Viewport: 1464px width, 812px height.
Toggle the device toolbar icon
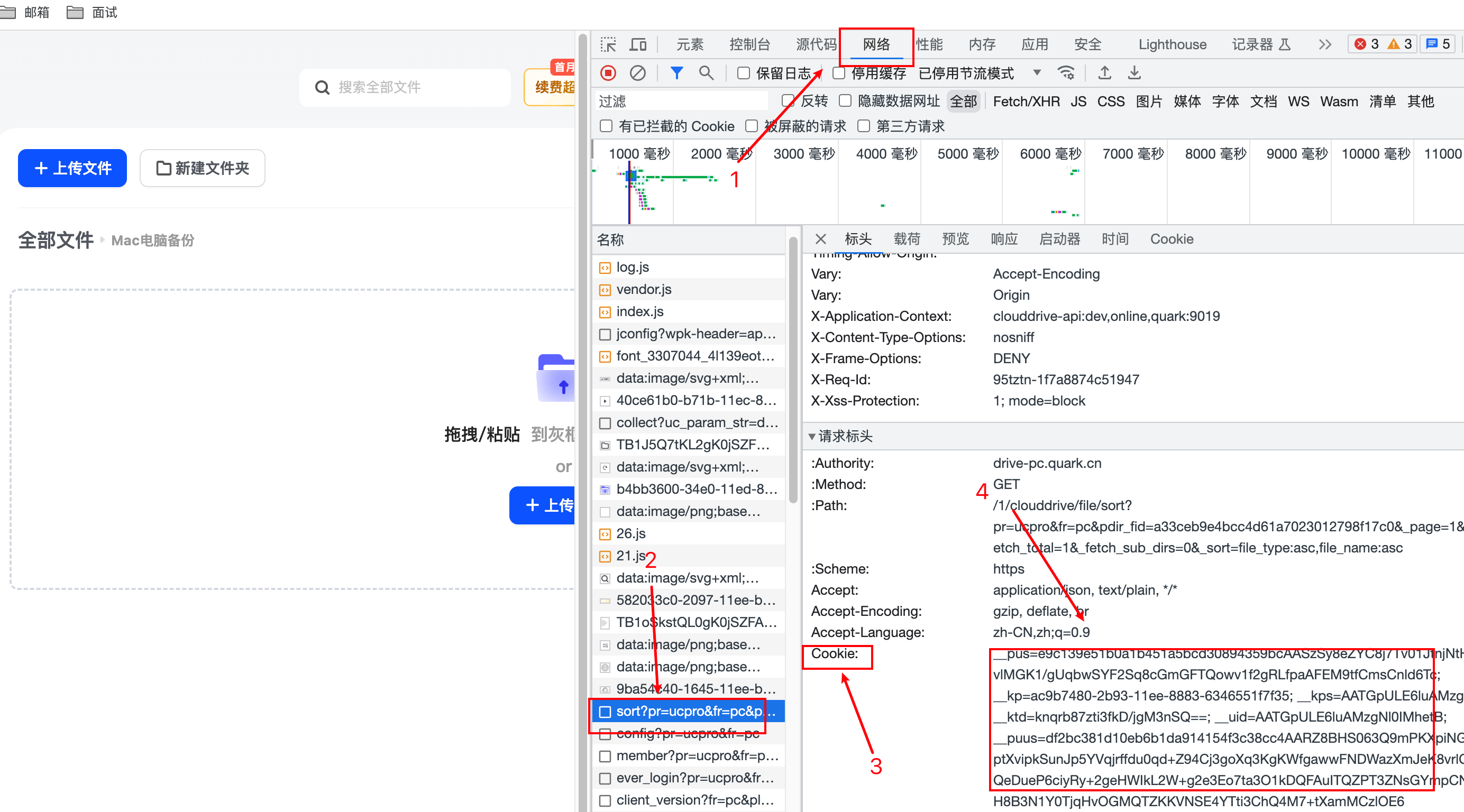click(x=638, y=44)
